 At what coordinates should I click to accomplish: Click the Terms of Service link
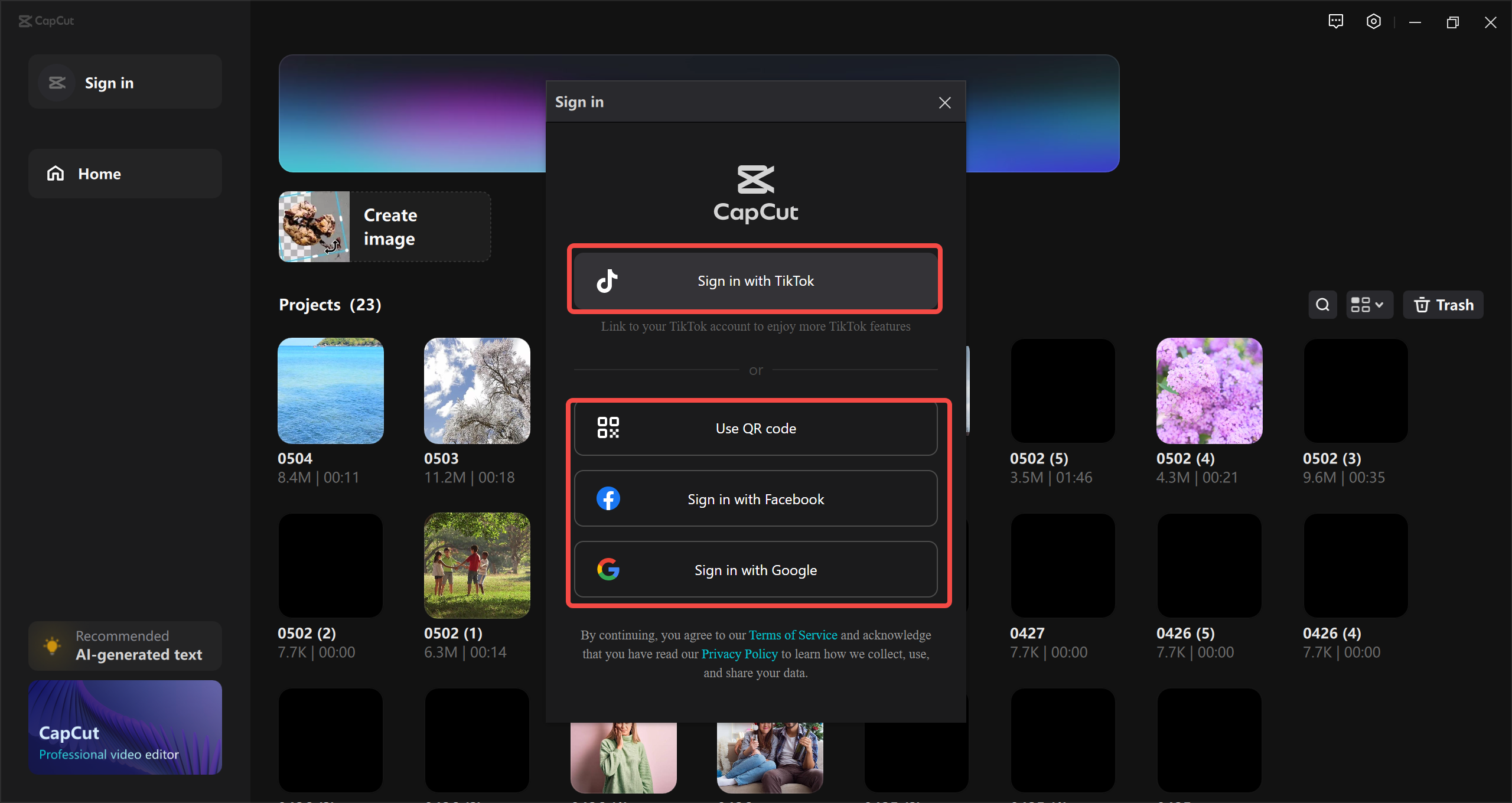792,635
